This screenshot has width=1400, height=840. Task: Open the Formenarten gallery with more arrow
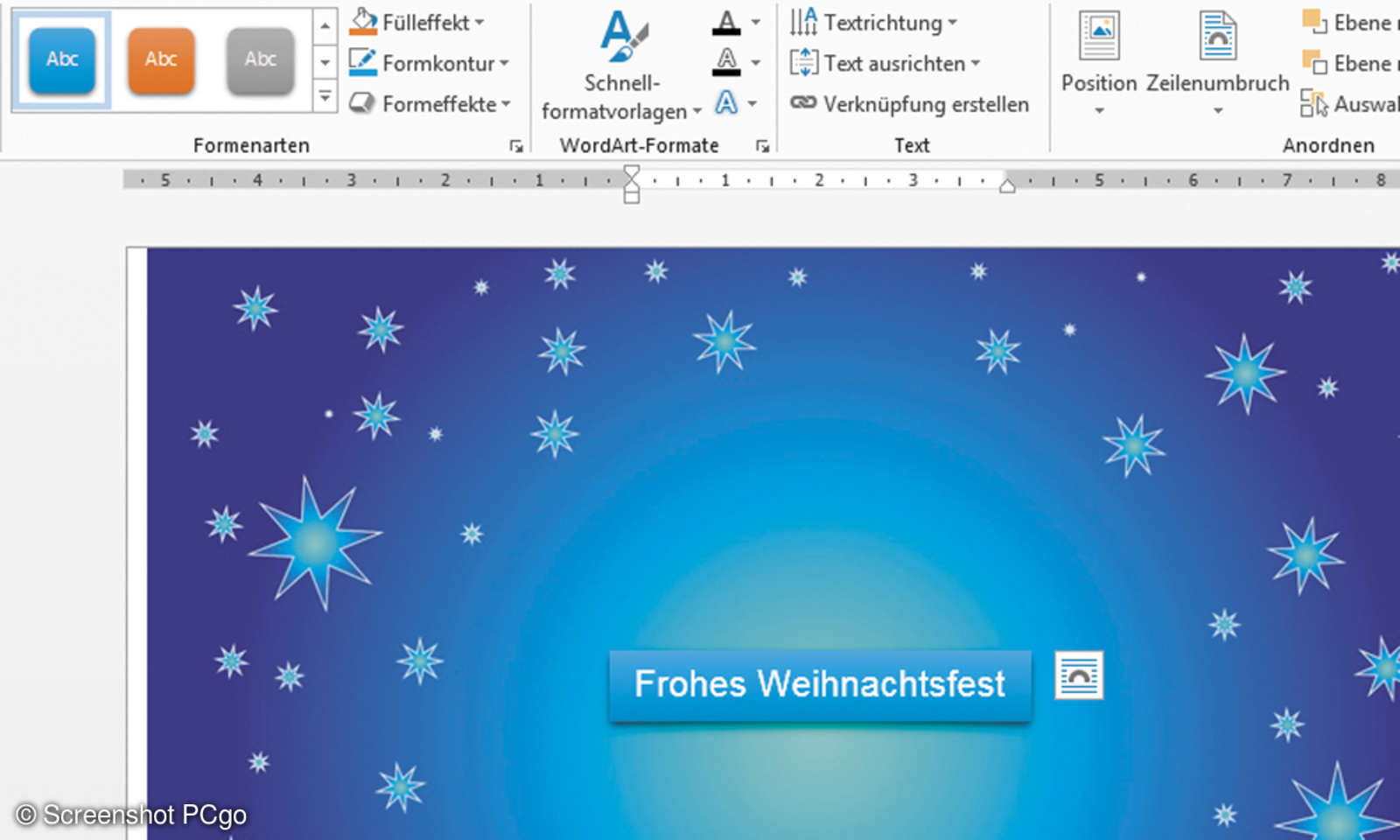click(326, 96)
